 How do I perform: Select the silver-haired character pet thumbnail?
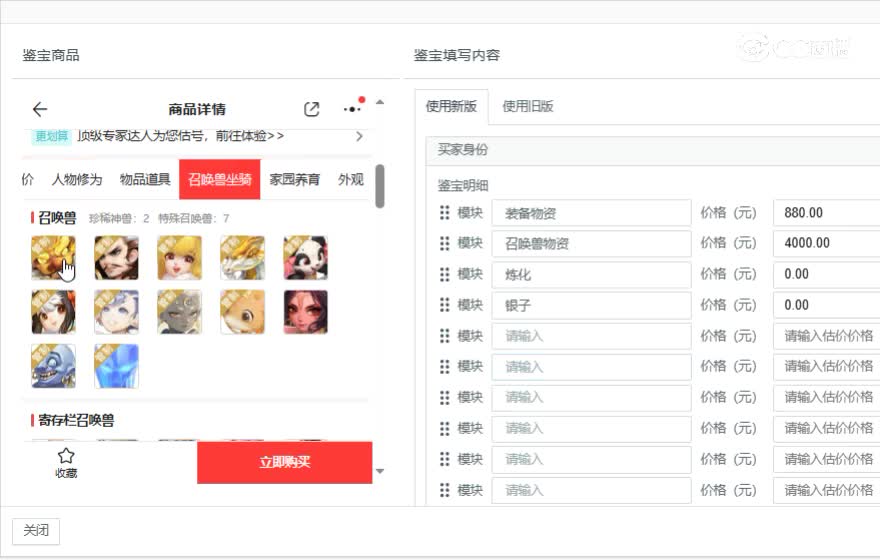pyautogui.click(x=116, y=312)
